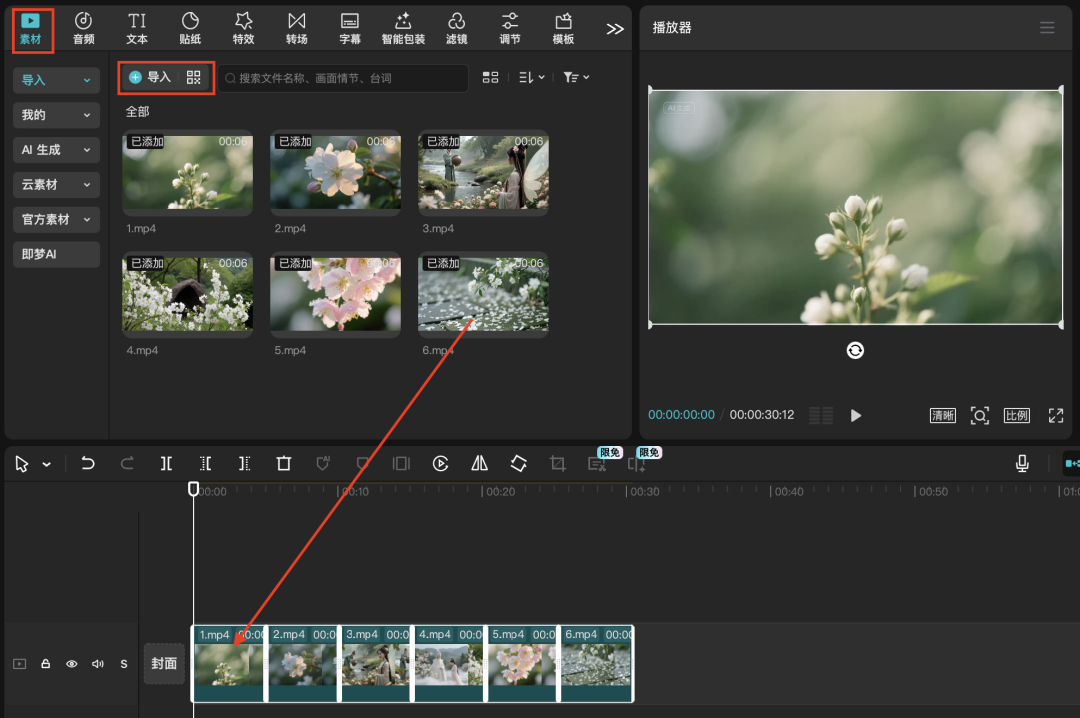Open the QR code import icon
The image size is (1080, 718).
tap(193, 77)
